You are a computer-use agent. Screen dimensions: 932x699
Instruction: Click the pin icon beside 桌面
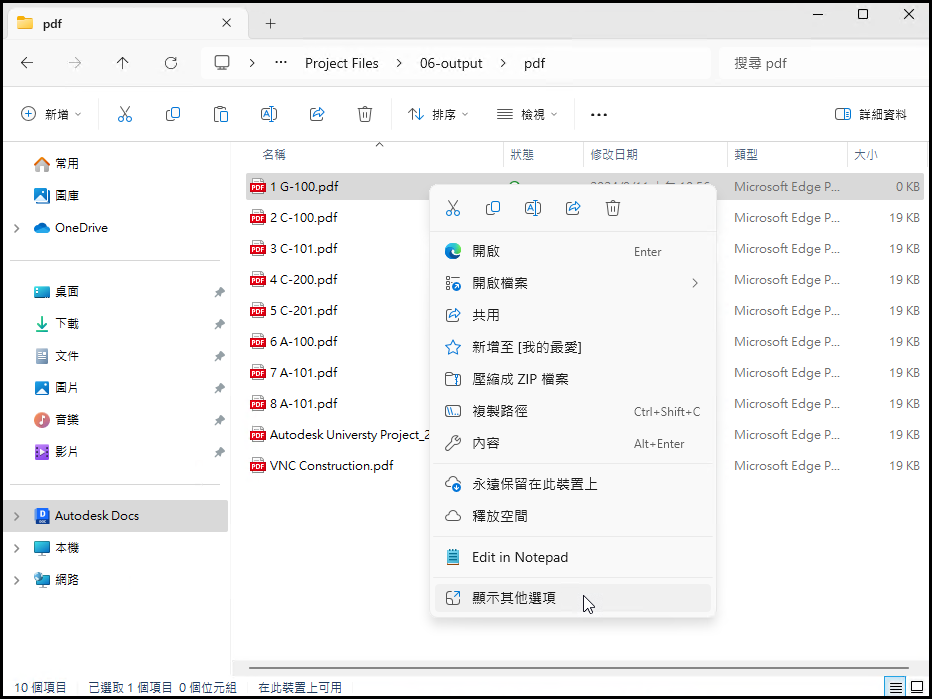pos(219,292)
